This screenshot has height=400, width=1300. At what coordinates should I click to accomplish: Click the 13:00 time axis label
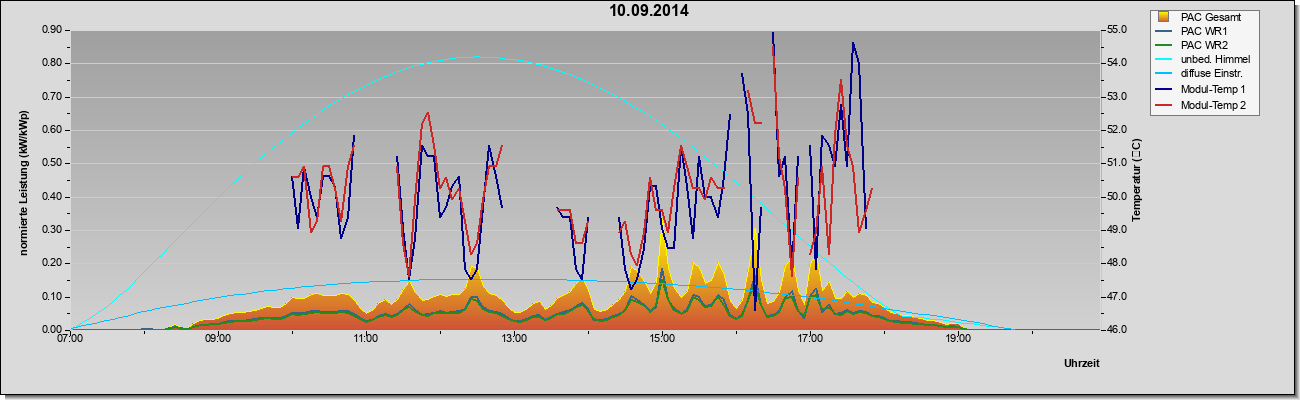point(514,338)
